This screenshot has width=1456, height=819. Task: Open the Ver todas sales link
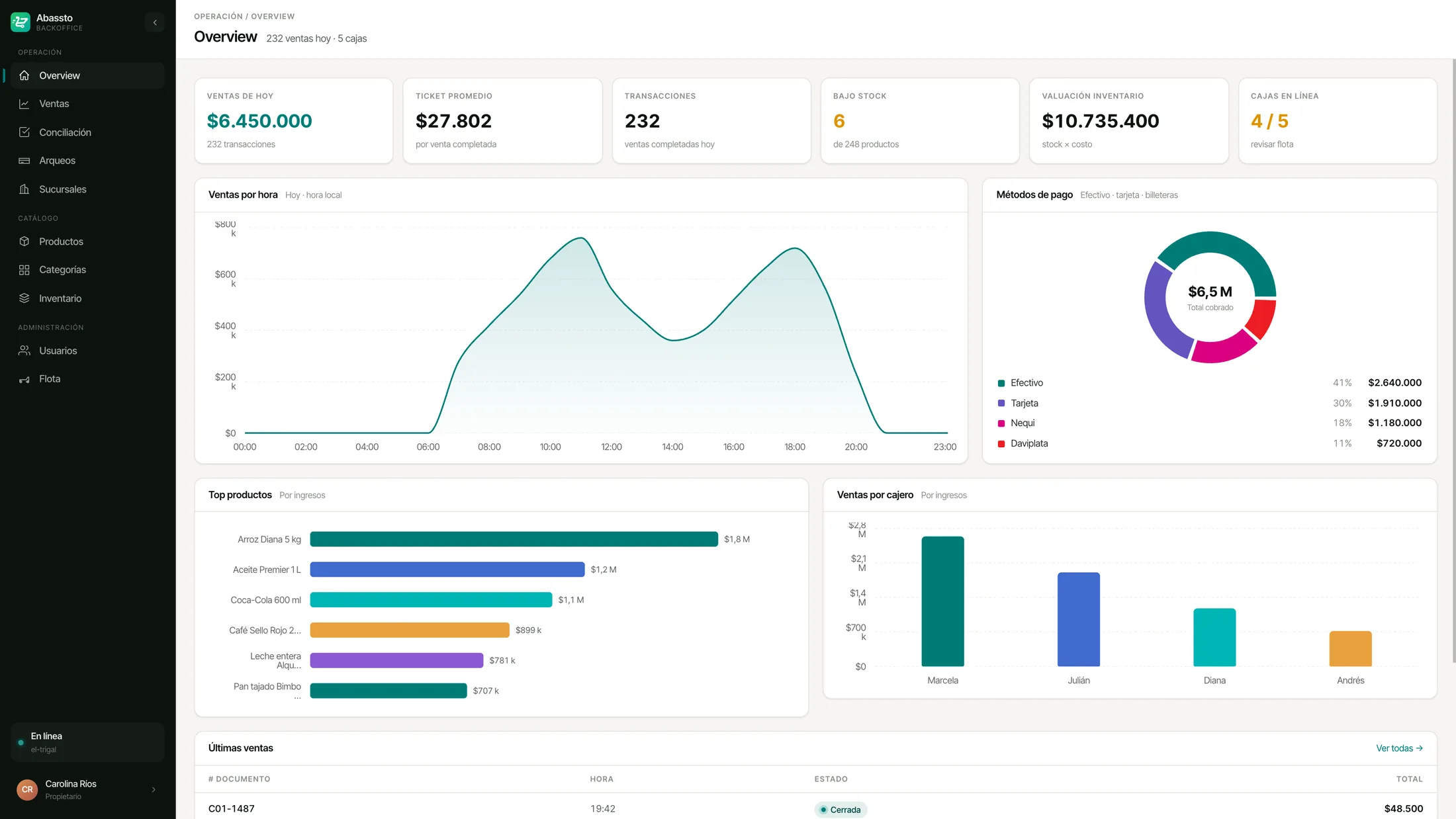coord(1399,748)
